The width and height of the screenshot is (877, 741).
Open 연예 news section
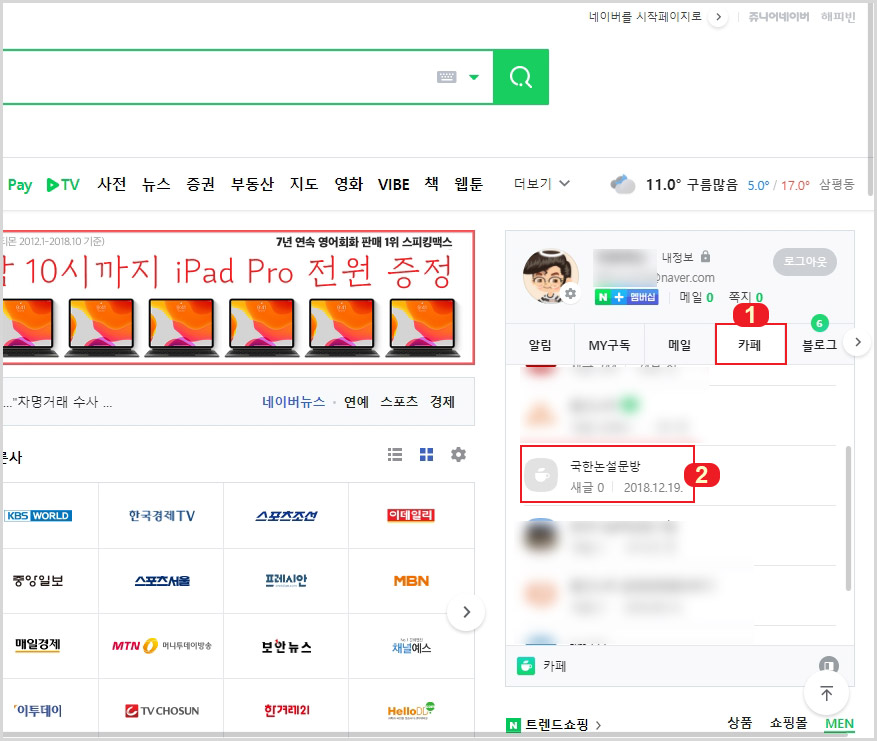pos(356,402)
